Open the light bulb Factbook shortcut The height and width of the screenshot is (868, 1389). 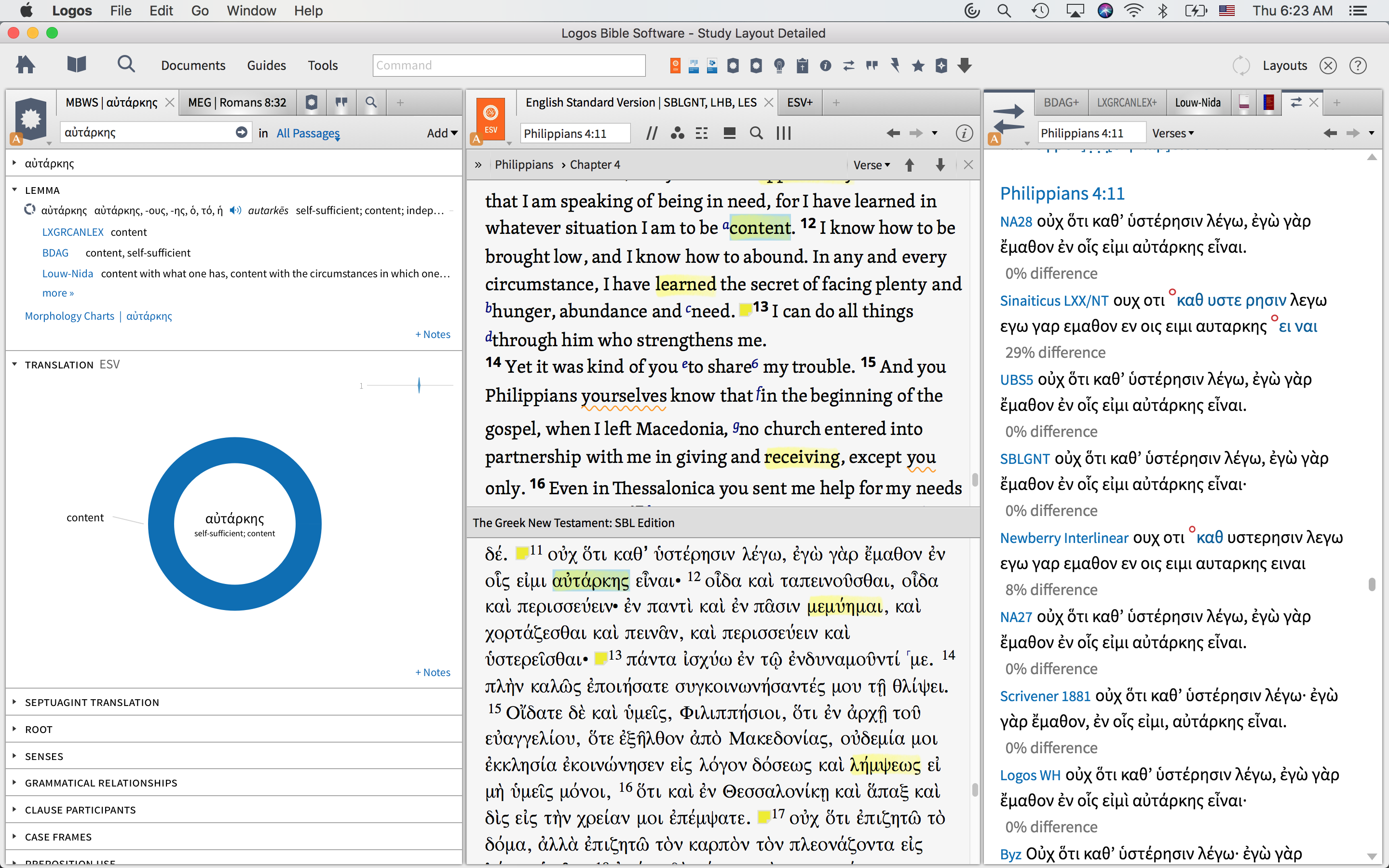point(779,66)
